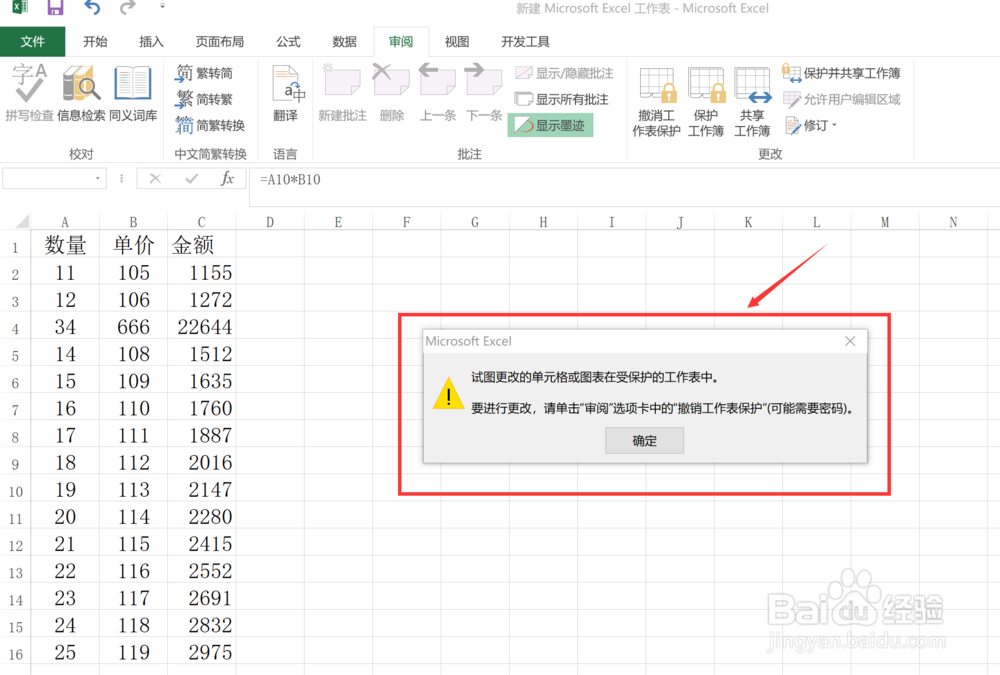
Task: Convert text with 繁转简
Action: point(204,73)
